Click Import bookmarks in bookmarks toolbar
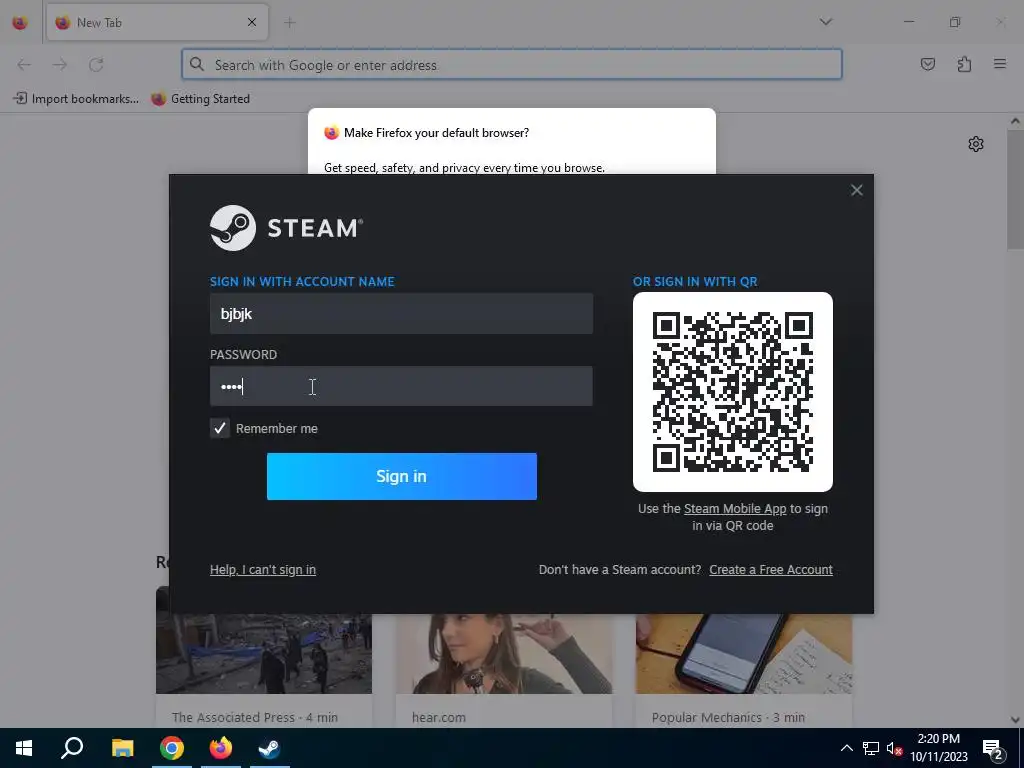The height and width of the screenshot is (768, 1024). (x=76, y=99)
